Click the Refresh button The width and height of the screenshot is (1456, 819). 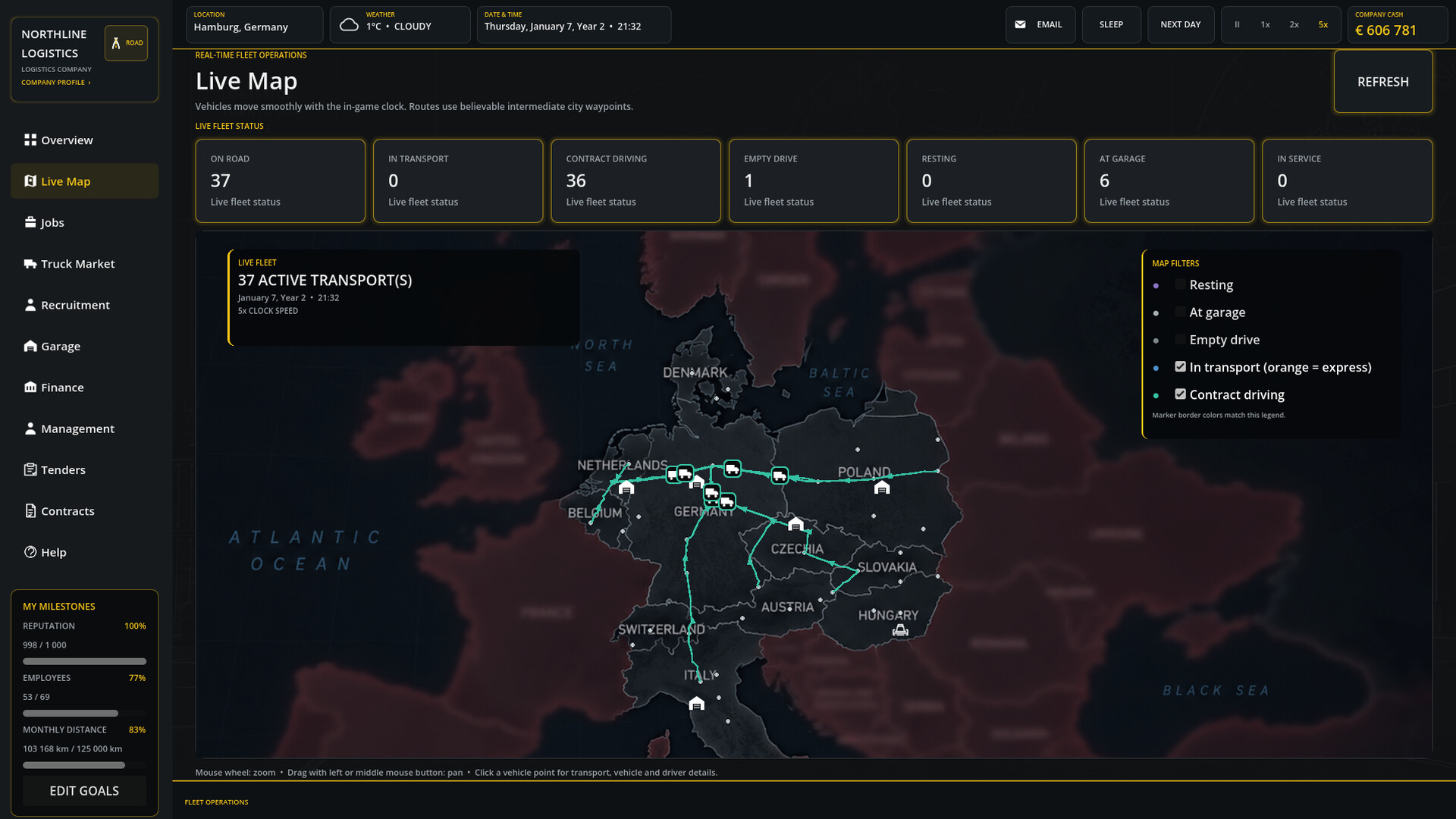tap(1382, 81)
